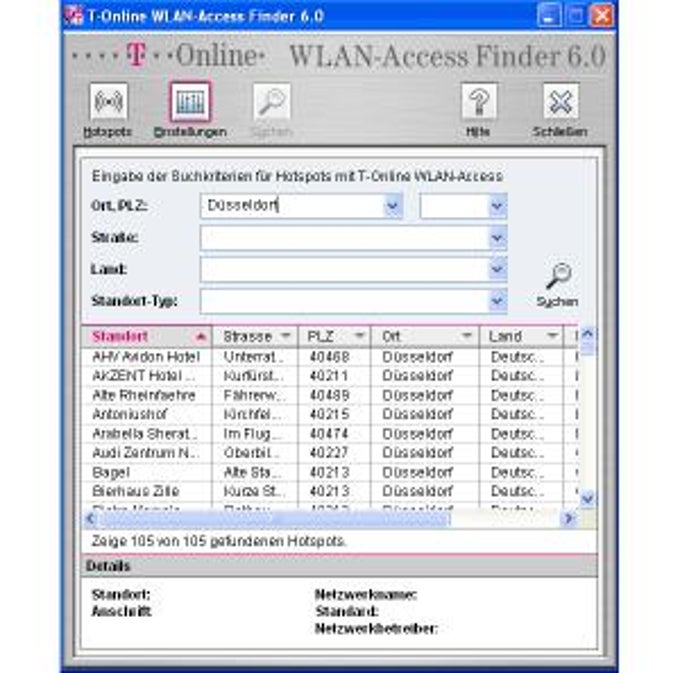Minimize the WLAN-Access Finder window
Screen dimensions: 680x673
(x=549, y=16)
